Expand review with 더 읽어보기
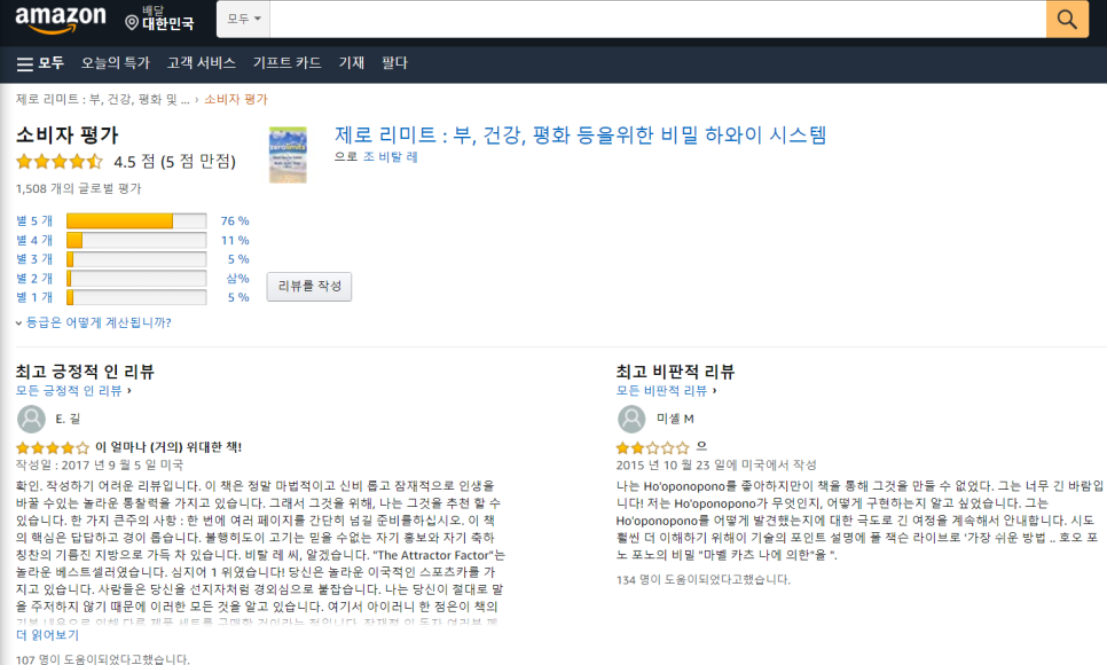 click(x=47, y=635)
